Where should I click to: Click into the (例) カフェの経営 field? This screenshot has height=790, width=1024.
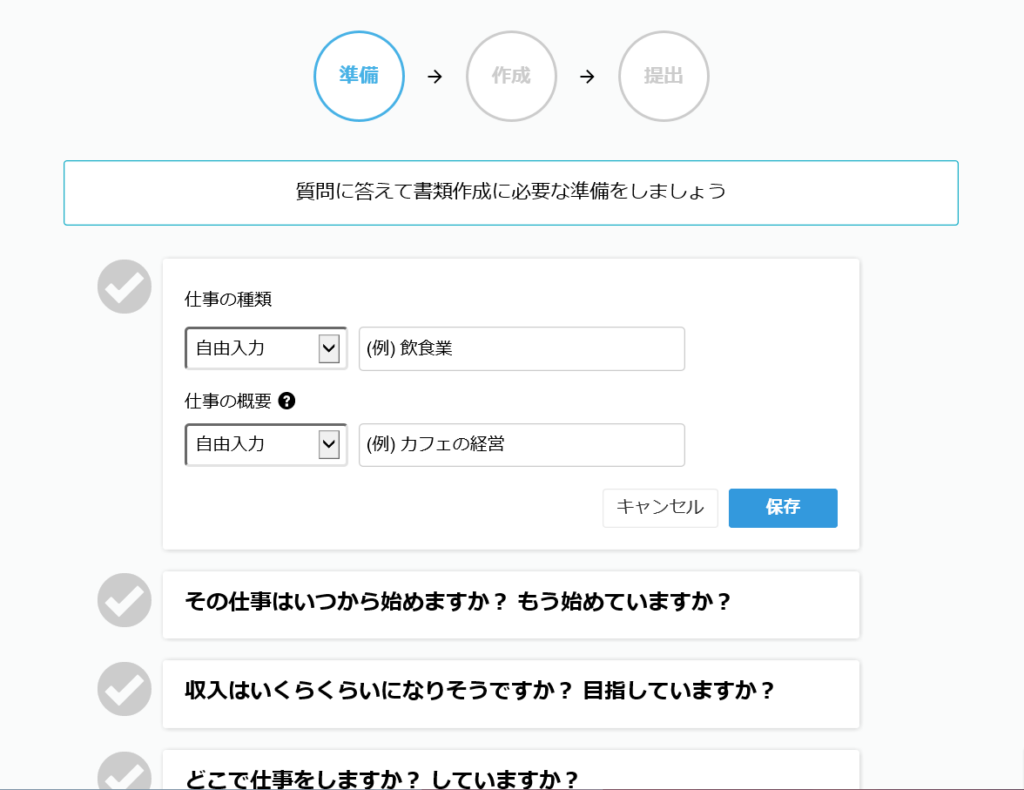(521, 444)
